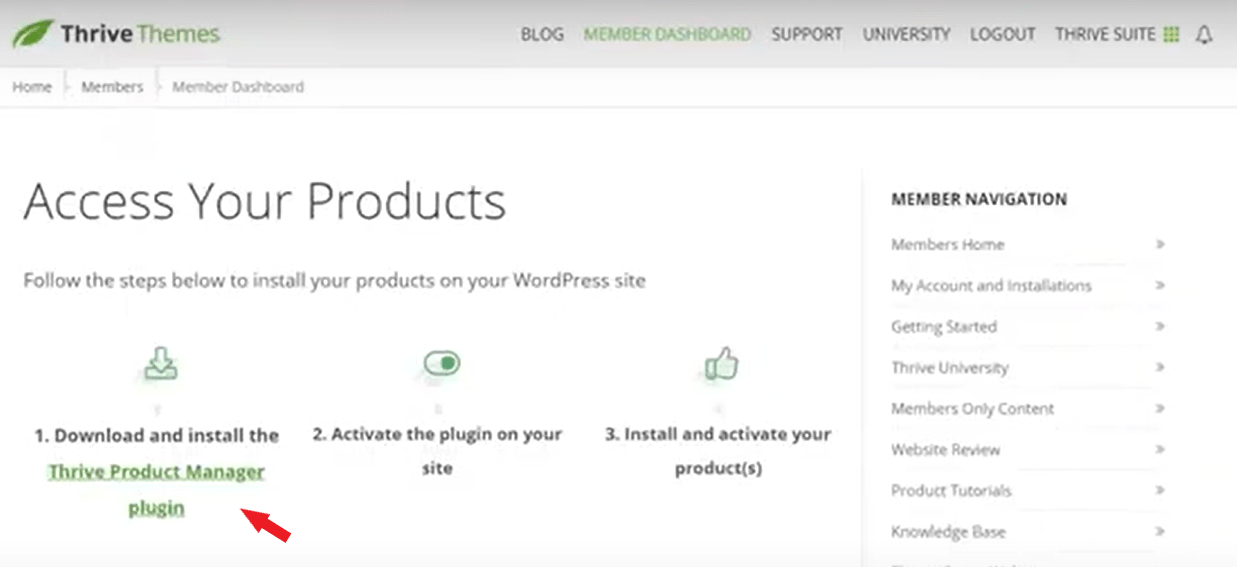Viewport: 1237px width, 567px height.
Task: Open the SUPPORT menu item
Action: pyautogui.click(x=806, y=34)
